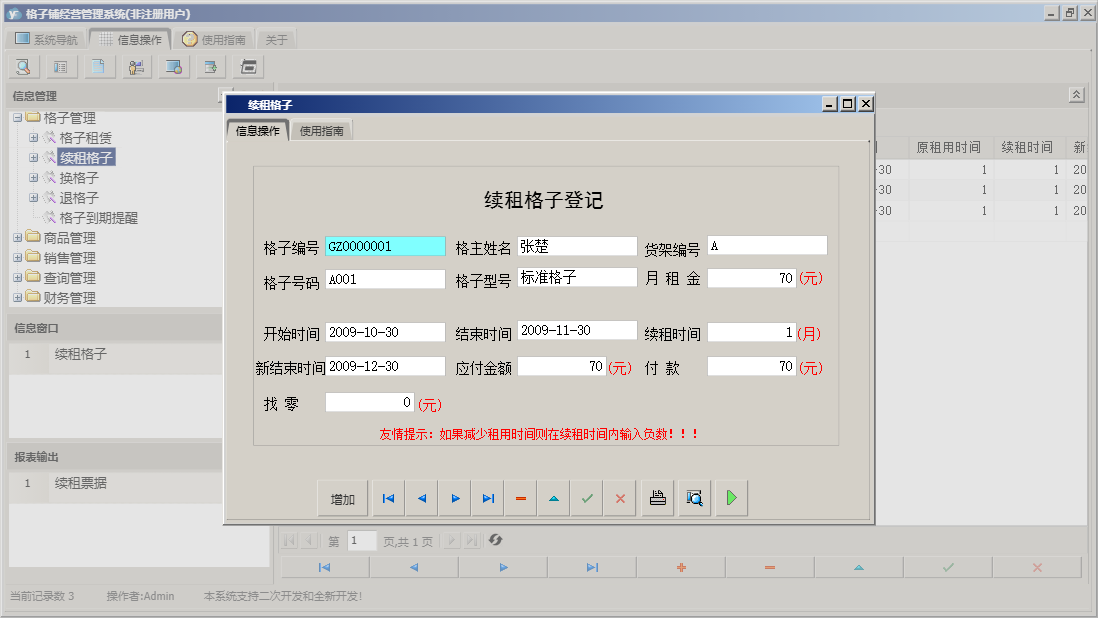Click the add-window toolbar icon
Screen dimensions: 1098x618
point(209,66)
